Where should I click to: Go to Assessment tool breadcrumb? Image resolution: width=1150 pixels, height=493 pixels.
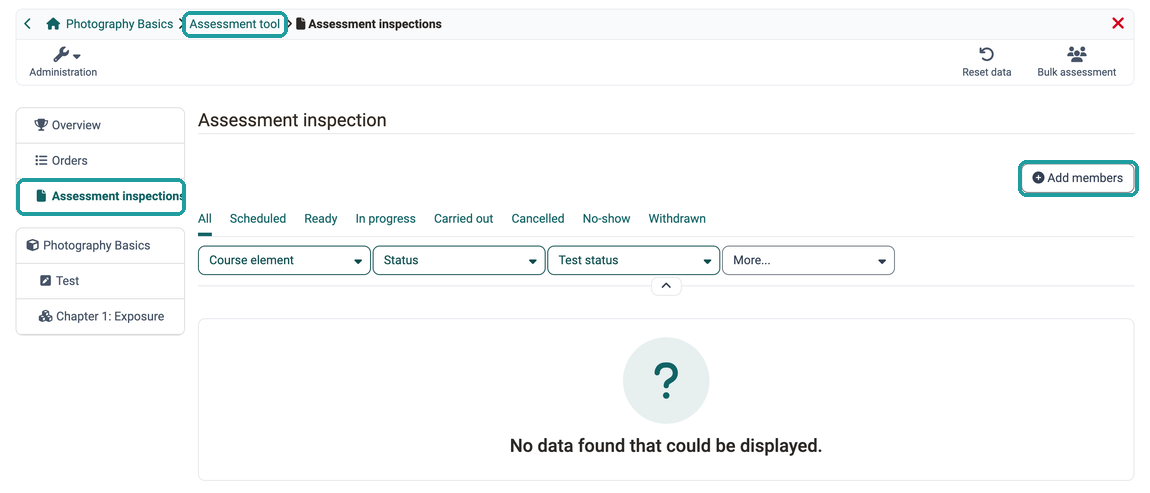[235, 24]
